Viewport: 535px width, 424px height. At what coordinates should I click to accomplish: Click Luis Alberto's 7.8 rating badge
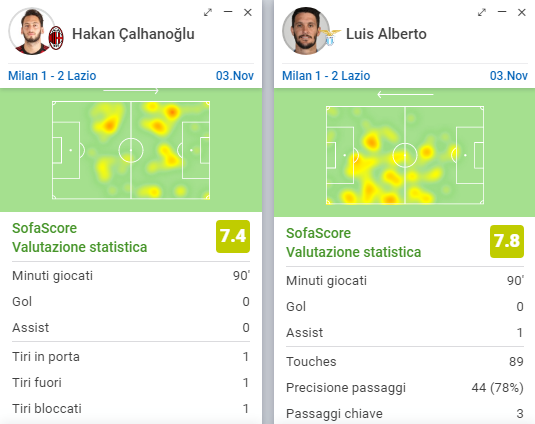507,242
